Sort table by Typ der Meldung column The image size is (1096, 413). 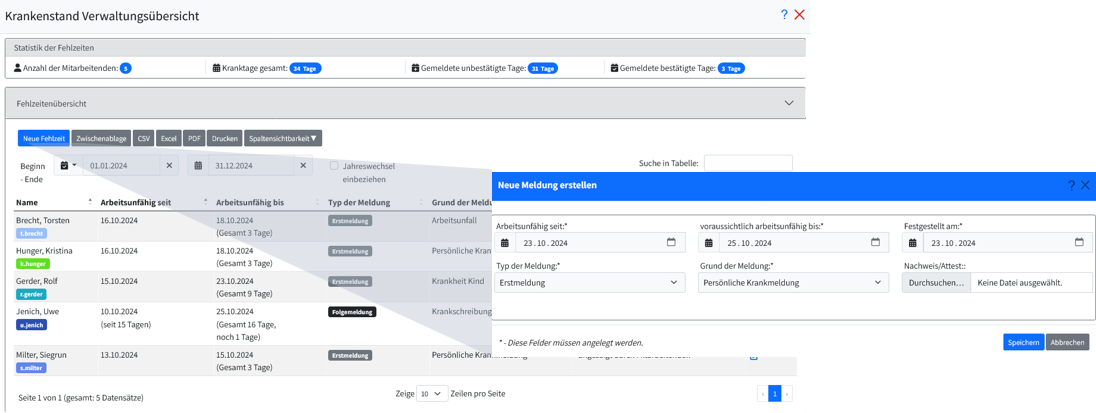coord(375,202)
